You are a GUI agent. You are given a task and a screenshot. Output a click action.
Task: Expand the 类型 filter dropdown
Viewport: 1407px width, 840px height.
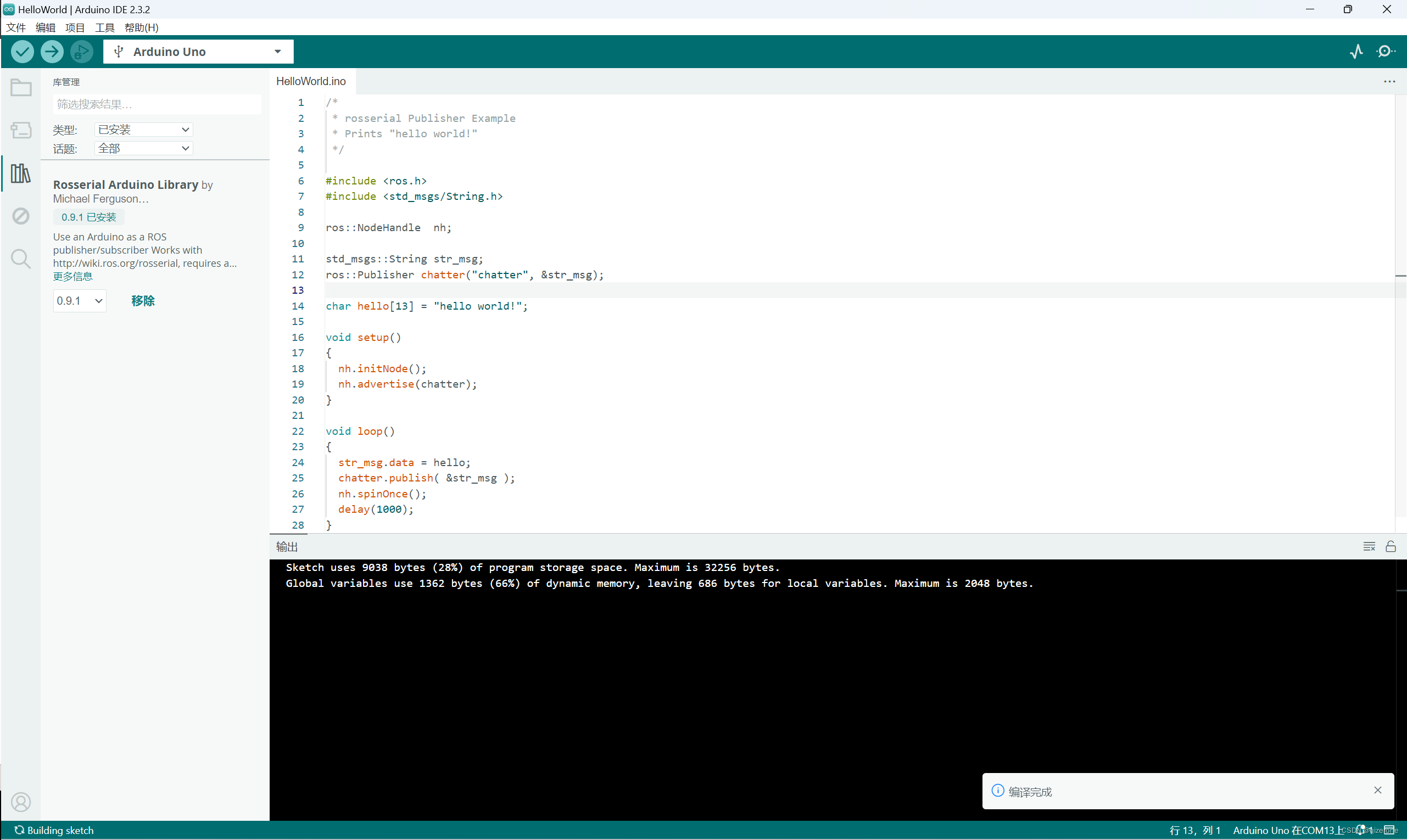[143, 129]
